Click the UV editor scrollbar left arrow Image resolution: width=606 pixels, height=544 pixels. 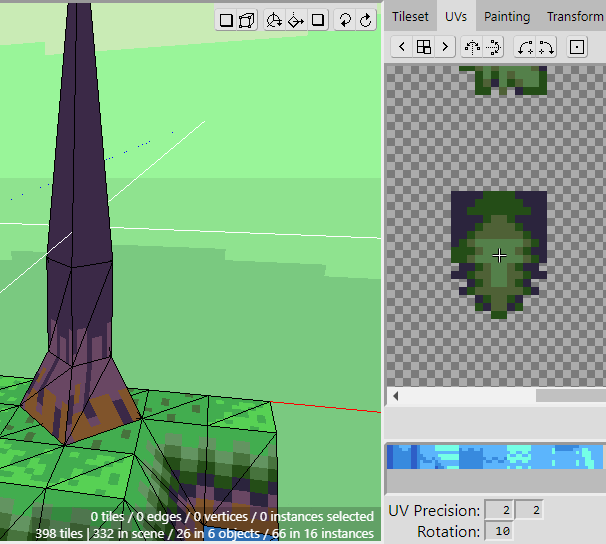[396, 396]
